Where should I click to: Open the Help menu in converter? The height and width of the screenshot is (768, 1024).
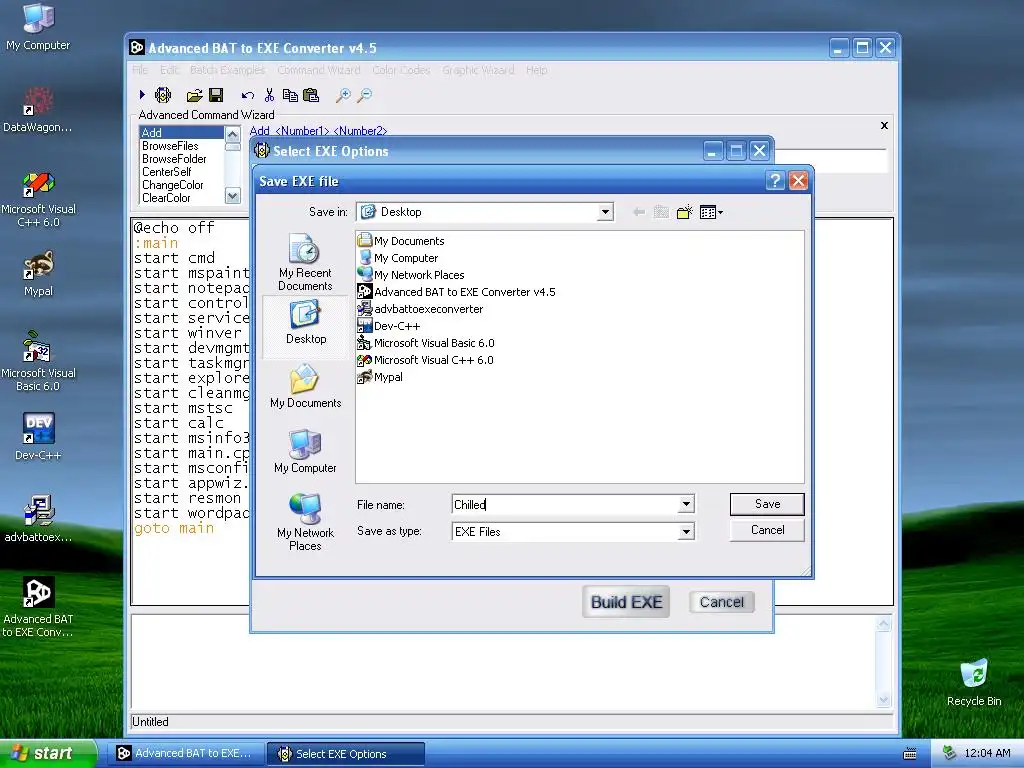[x=537, y=70]
